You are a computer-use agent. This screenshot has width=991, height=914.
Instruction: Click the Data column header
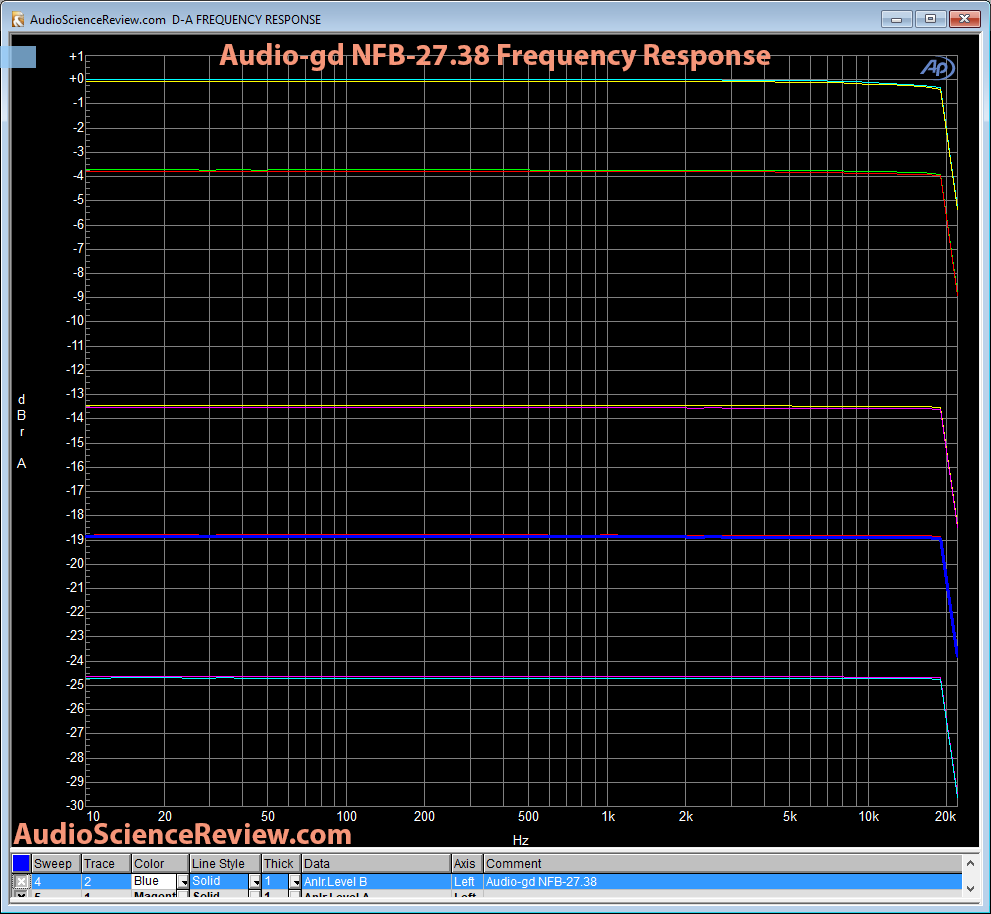[376, 863]
